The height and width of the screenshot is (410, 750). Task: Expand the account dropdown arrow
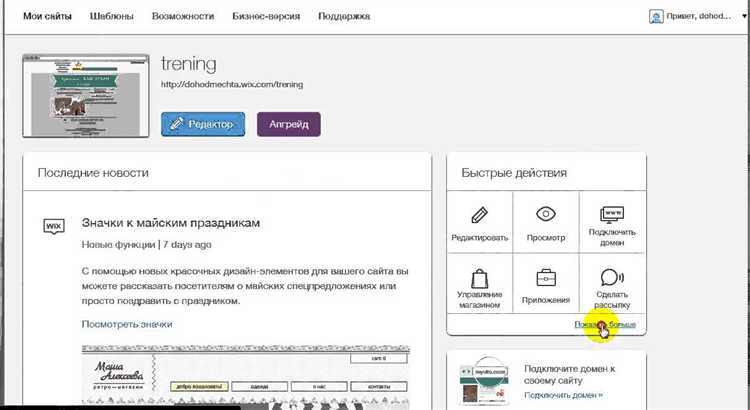tap(744, 16)
